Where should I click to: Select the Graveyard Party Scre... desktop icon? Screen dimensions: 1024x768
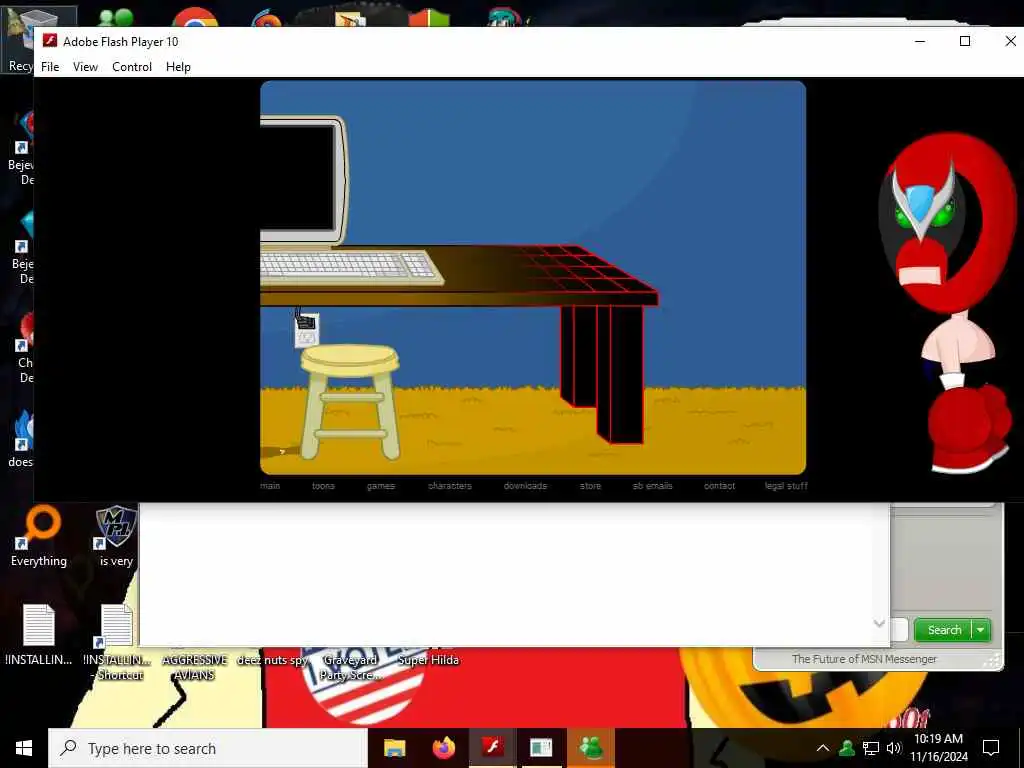click(350, 667)
